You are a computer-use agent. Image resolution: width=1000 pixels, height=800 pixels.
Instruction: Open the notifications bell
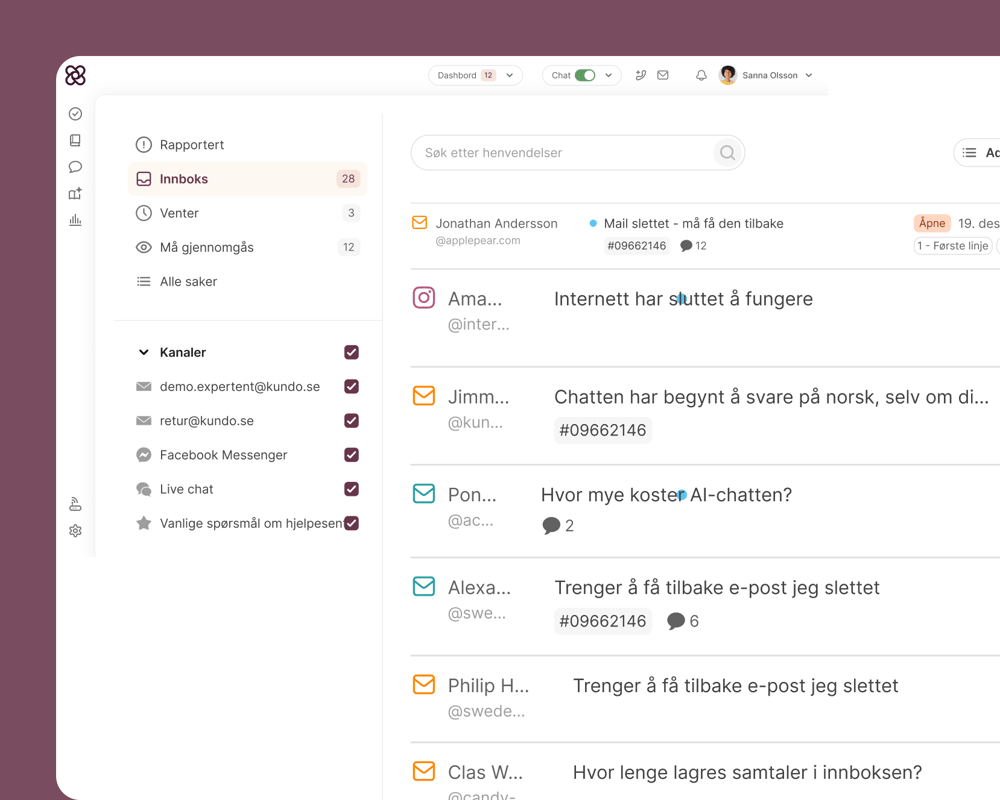[x=701, y=75]
